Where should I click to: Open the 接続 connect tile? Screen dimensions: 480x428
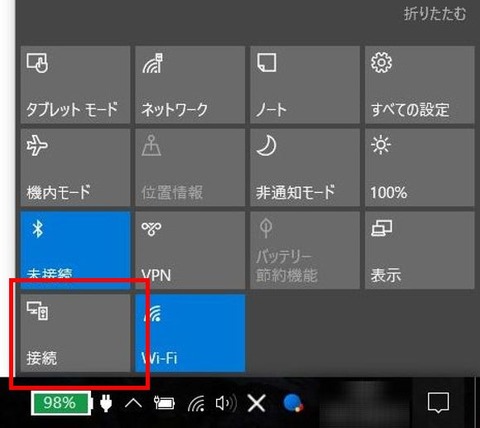pyautogui.click(x=75, y=333)
